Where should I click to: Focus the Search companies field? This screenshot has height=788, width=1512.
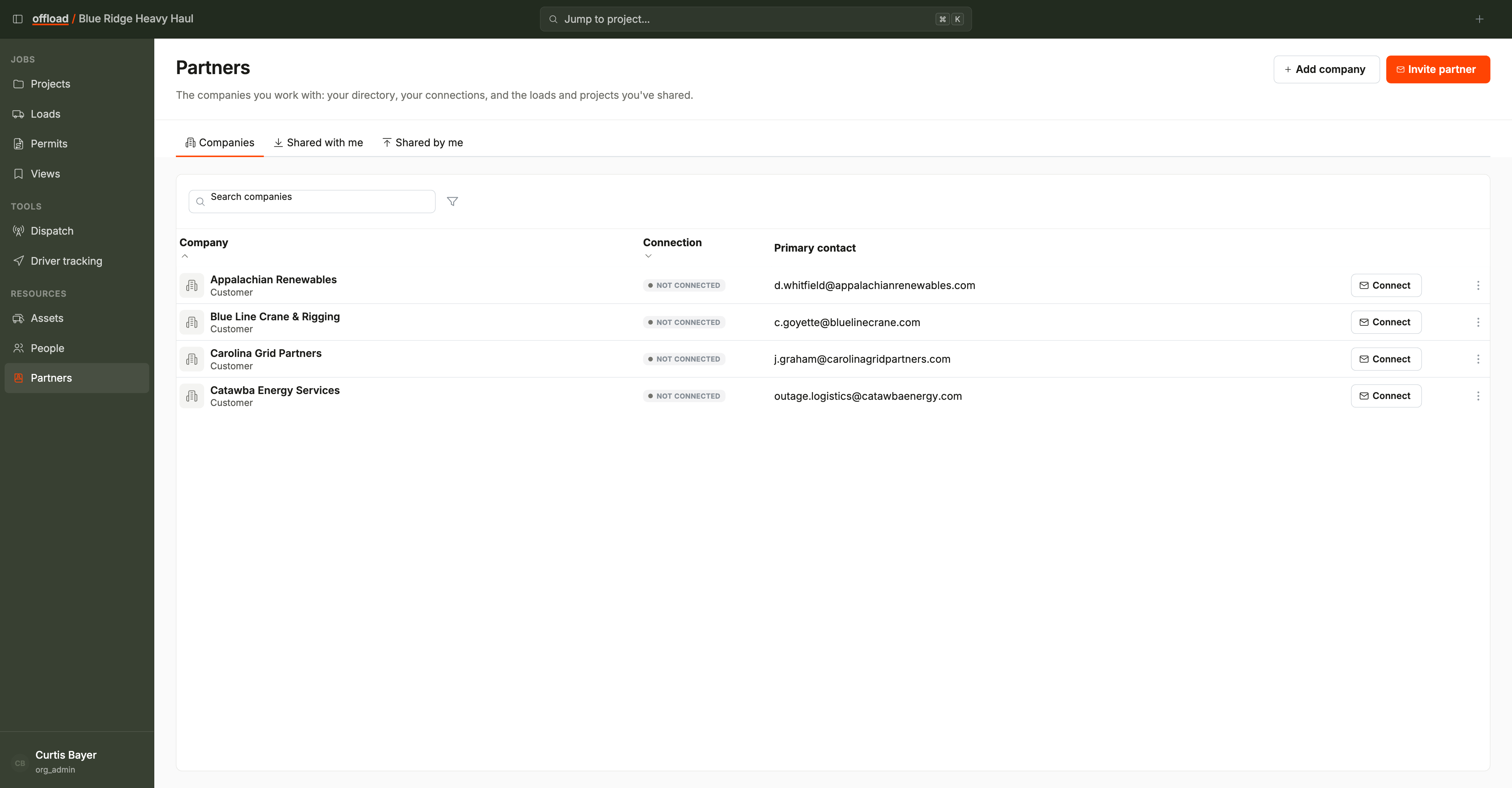[312, 201]
